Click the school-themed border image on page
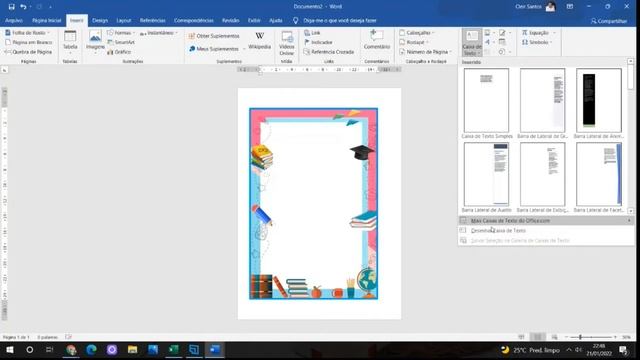The image size is (640, 360). 313,204
